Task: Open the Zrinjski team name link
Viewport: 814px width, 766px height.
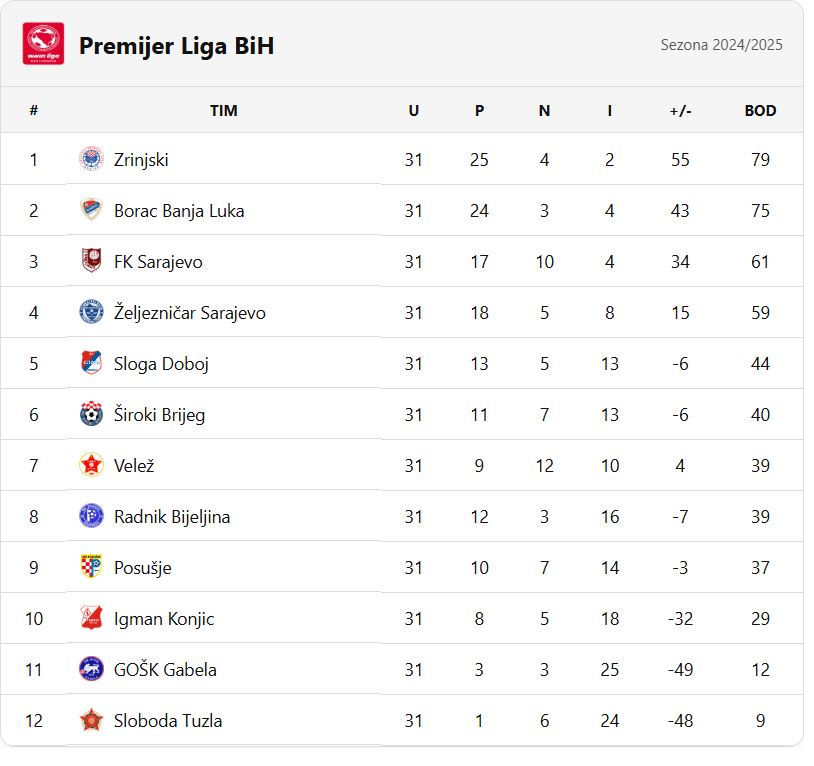Action: pyautogui.click(x=142, y=161)
